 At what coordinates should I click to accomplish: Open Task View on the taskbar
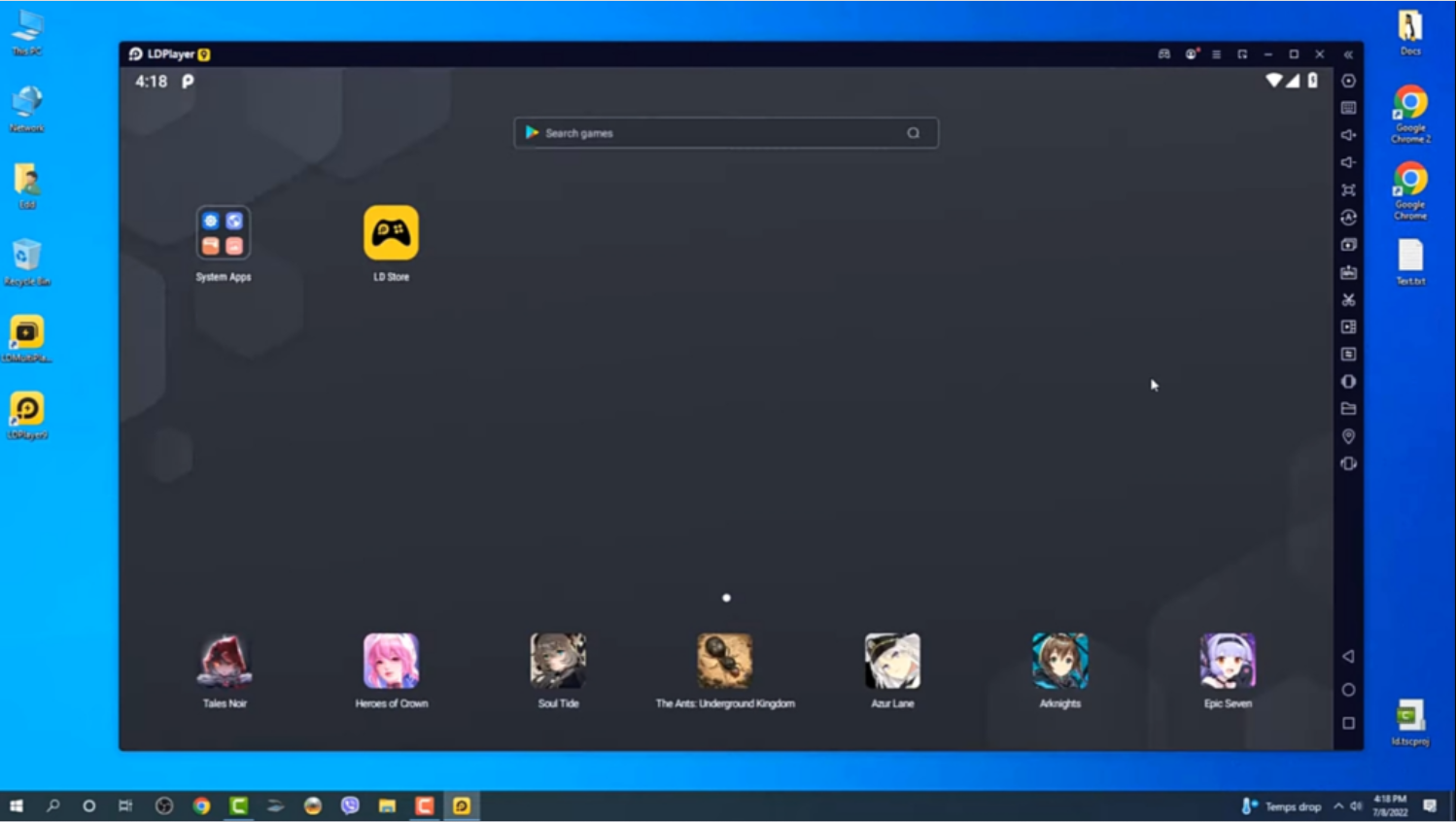coord(125,805)
